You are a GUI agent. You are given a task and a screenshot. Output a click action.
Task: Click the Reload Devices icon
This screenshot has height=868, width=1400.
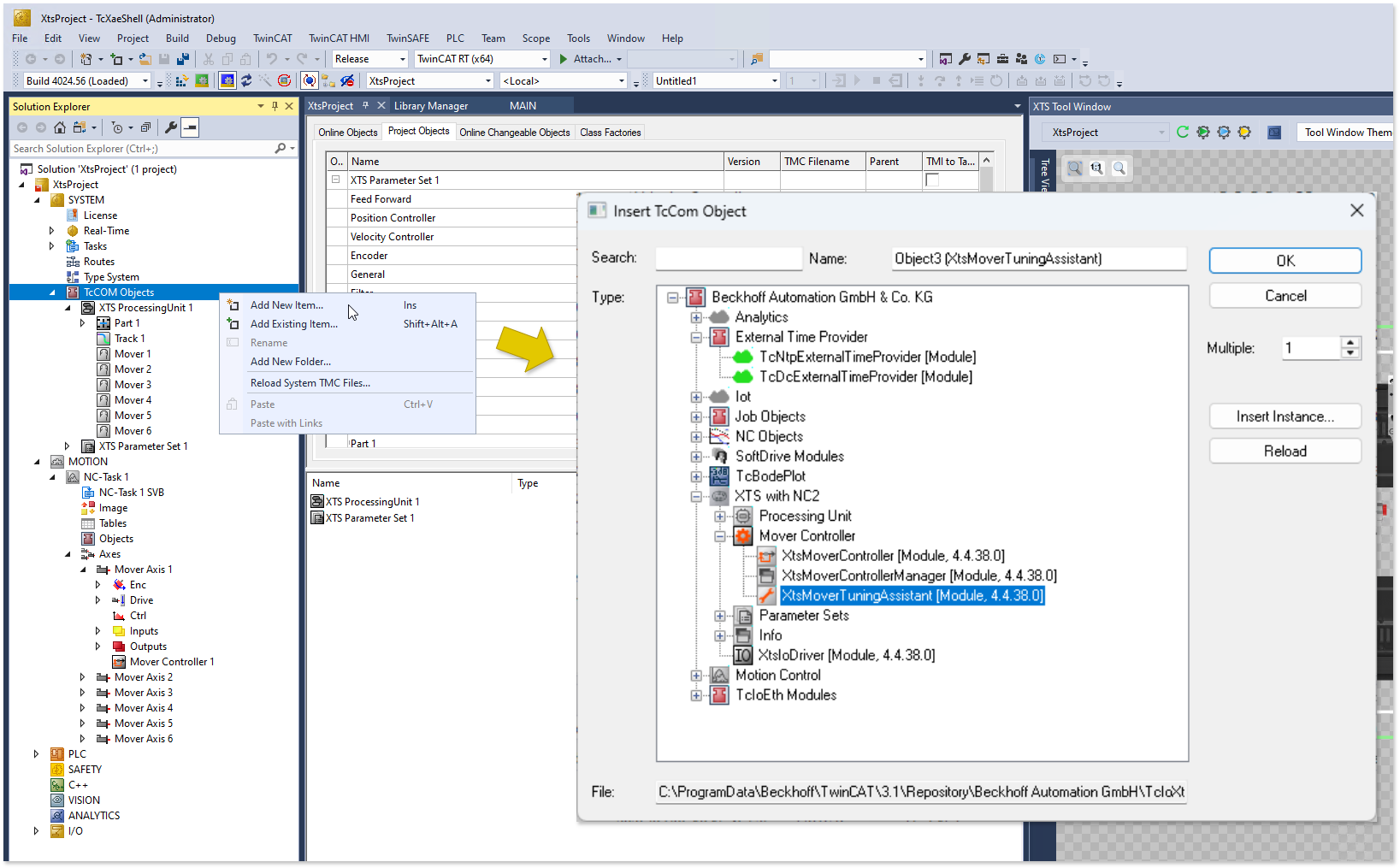[x=246, y=80]
